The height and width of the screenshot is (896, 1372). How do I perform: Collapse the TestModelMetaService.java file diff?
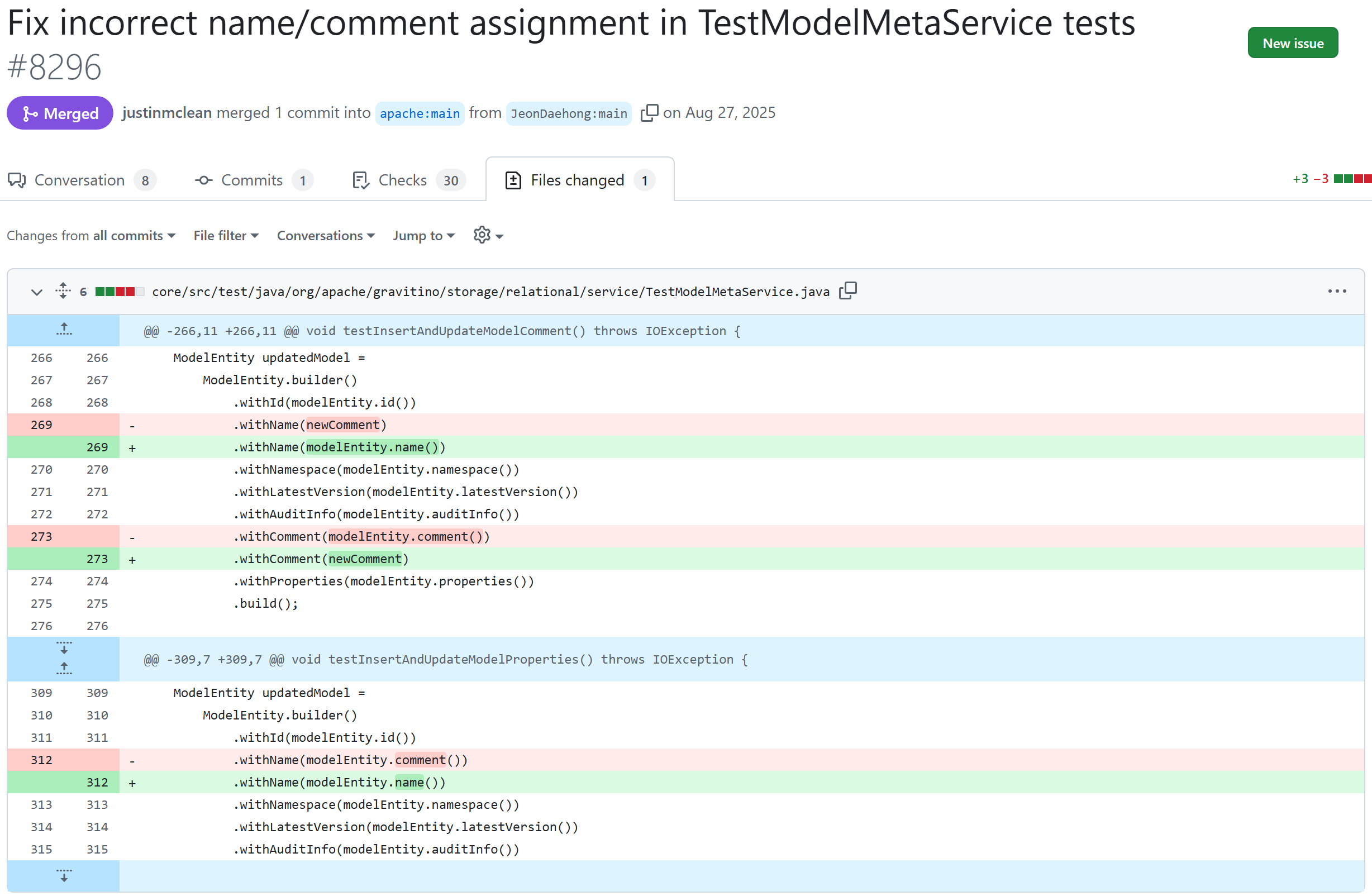click(x=37, y=292)
